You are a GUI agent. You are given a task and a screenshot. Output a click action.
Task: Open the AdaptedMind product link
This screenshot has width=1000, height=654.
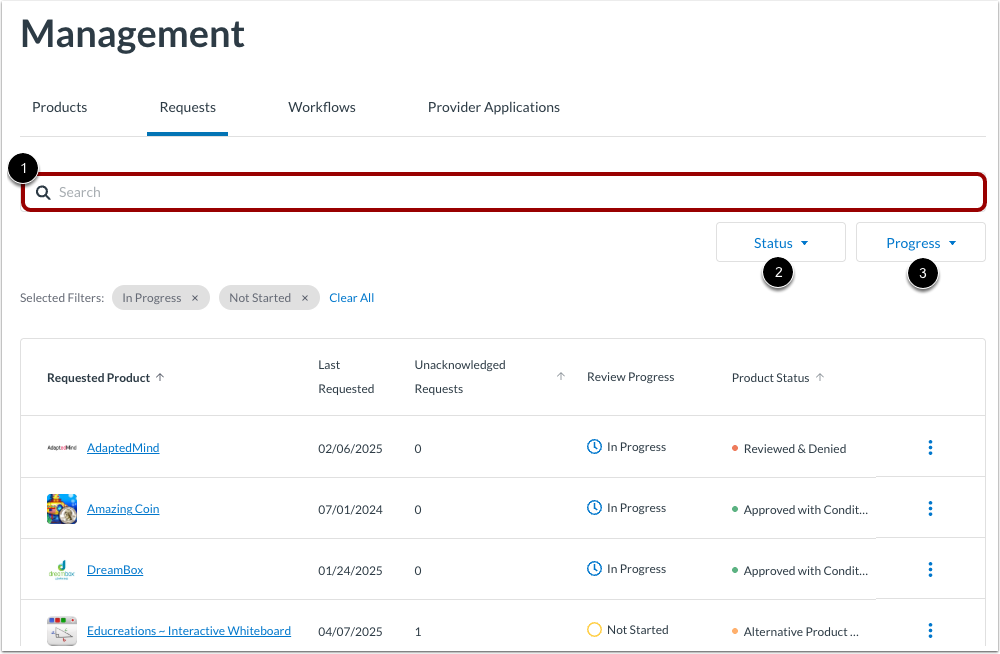point(123,448)
